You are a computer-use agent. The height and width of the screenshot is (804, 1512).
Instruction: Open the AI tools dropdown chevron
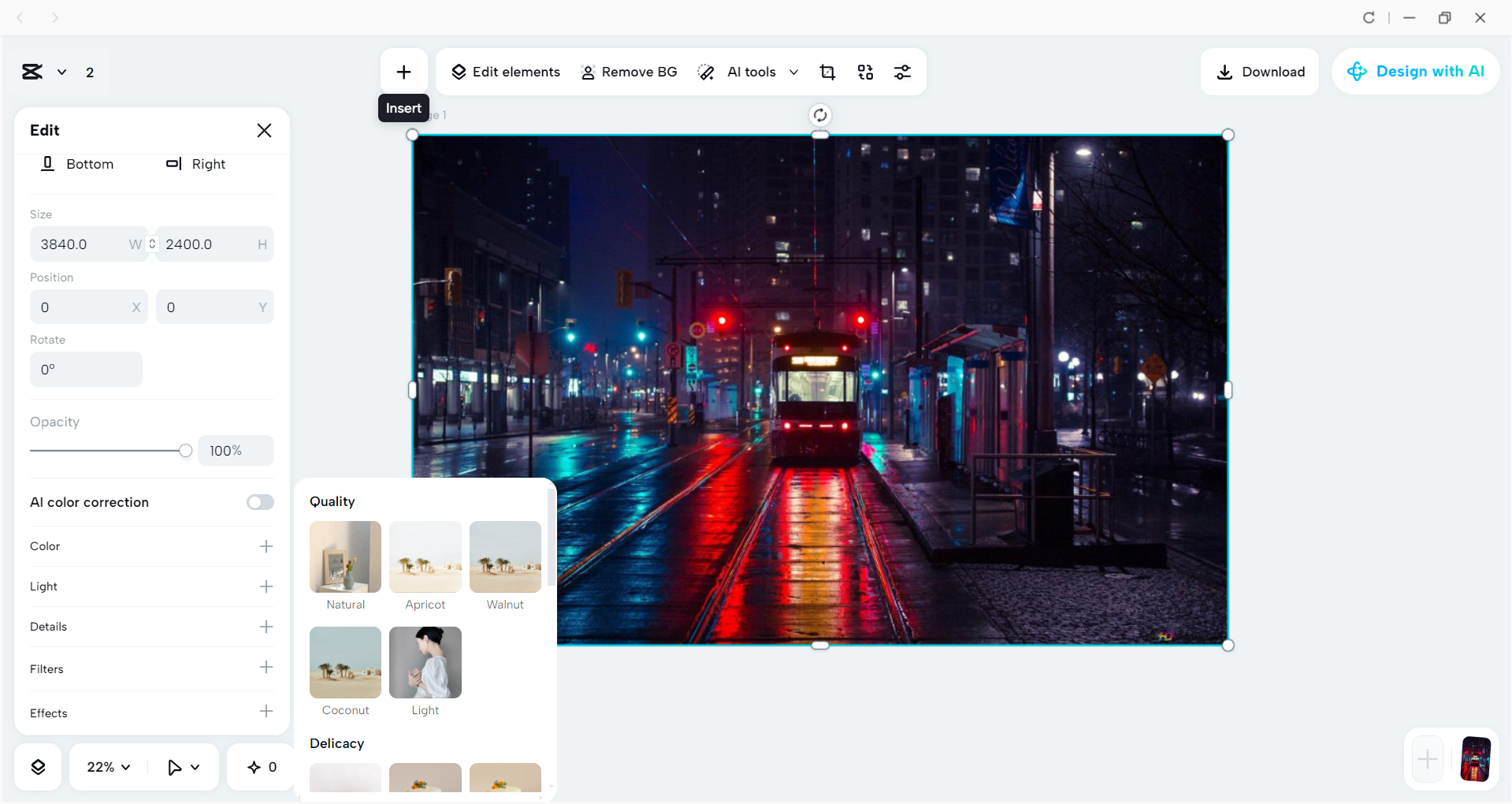click(794, 72)
